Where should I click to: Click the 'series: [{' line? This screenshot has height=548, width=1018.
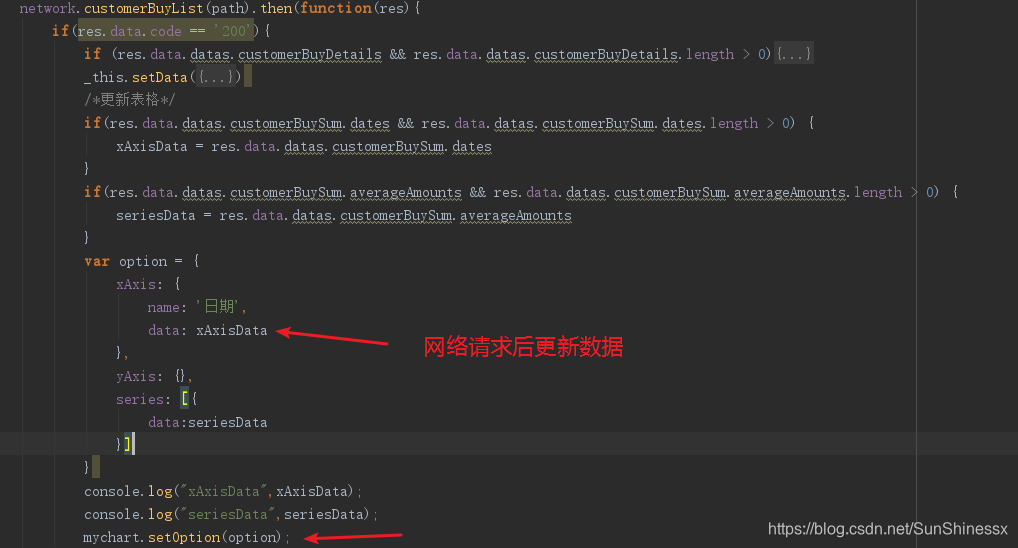[x=156, y=399]
